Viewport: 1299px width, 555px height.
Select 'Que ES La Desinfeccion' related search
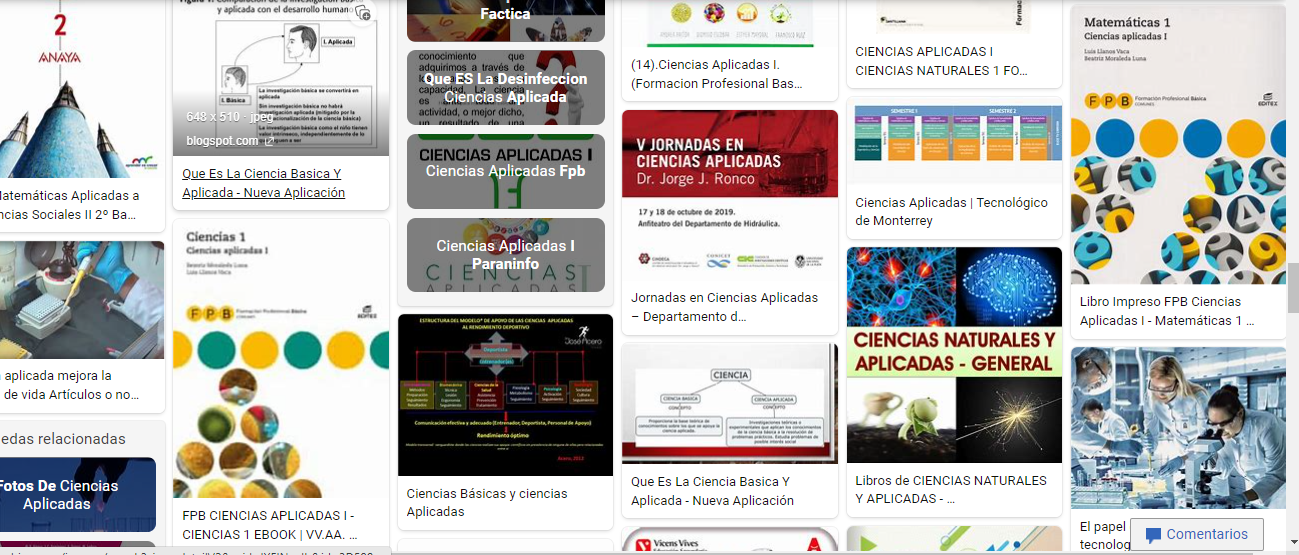point(505,88)
